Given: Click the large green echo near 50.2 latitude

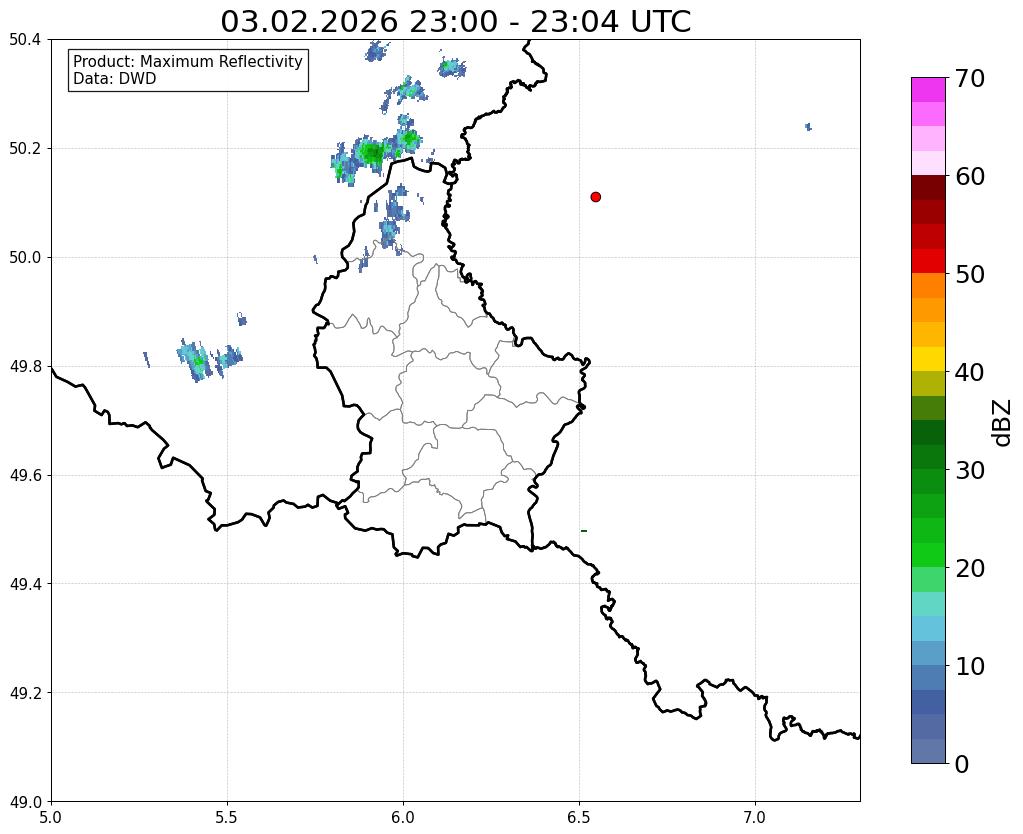Looking at the screenshot, I should (x=373, y=153).
